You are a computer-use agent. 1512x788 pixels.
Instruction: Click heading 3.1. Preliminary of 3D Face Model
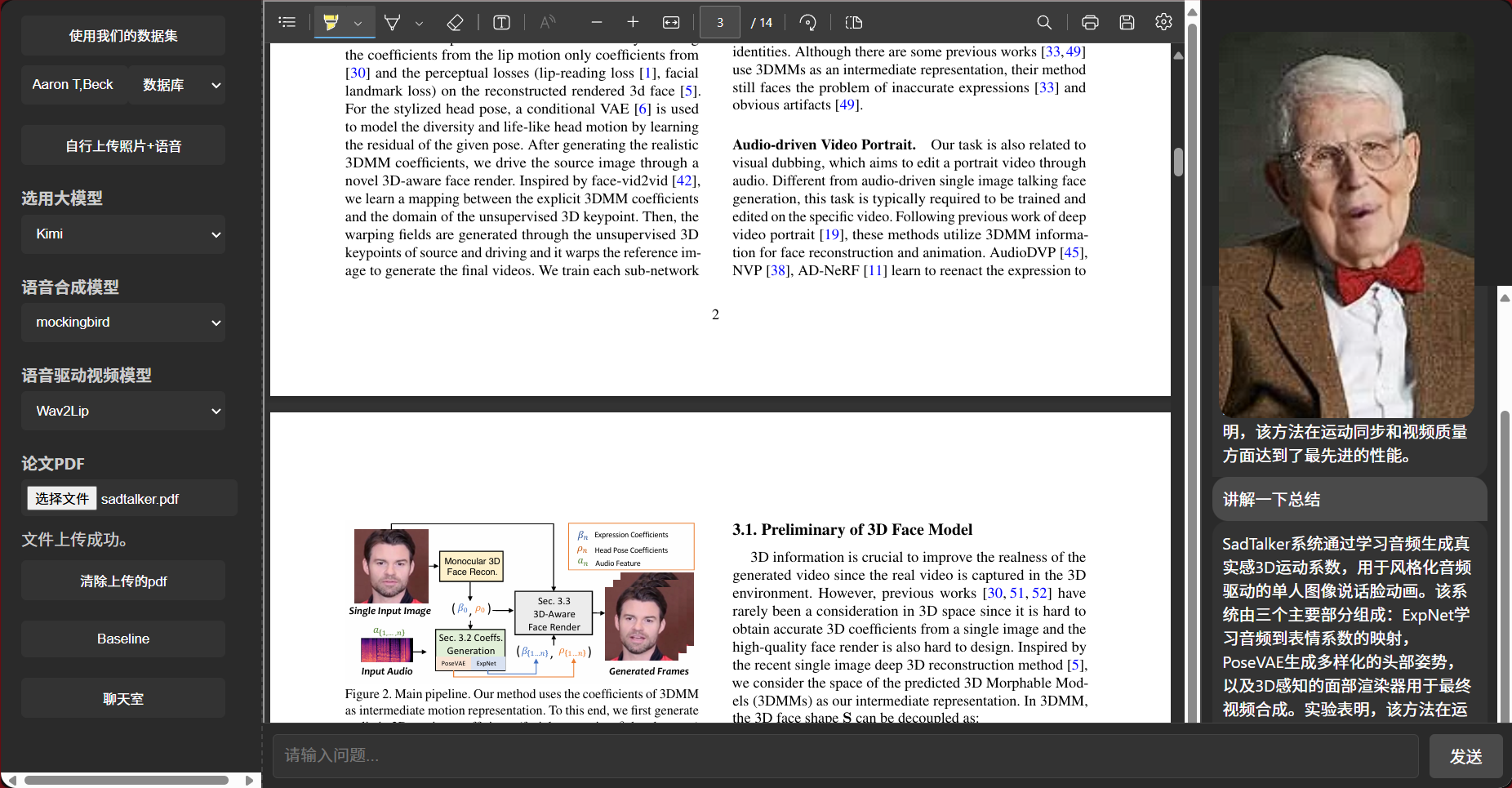[852, 529]
